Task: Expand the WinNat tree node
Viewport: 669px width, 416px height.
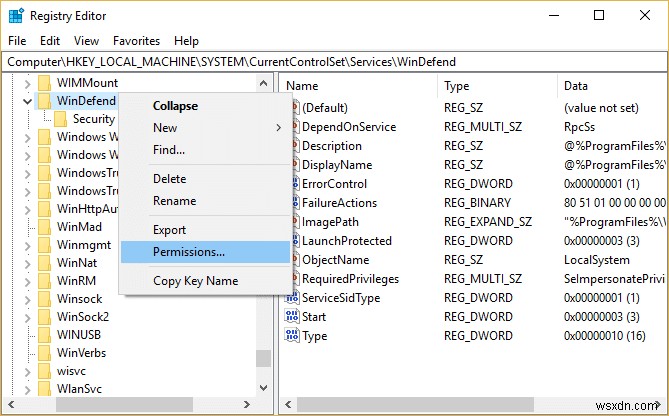Action: point(28,263)
